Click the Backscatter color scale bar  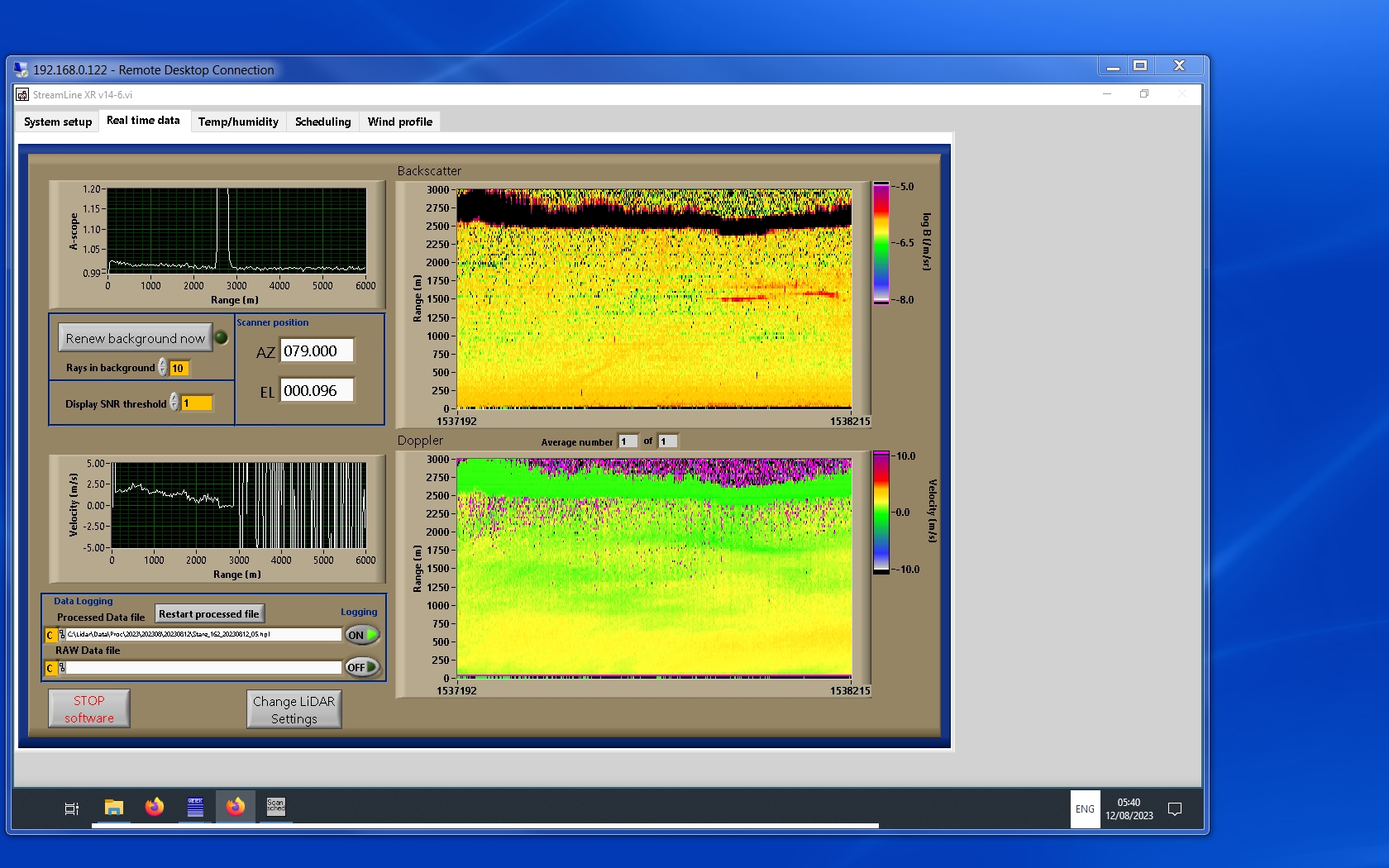[x=881, y=243]
